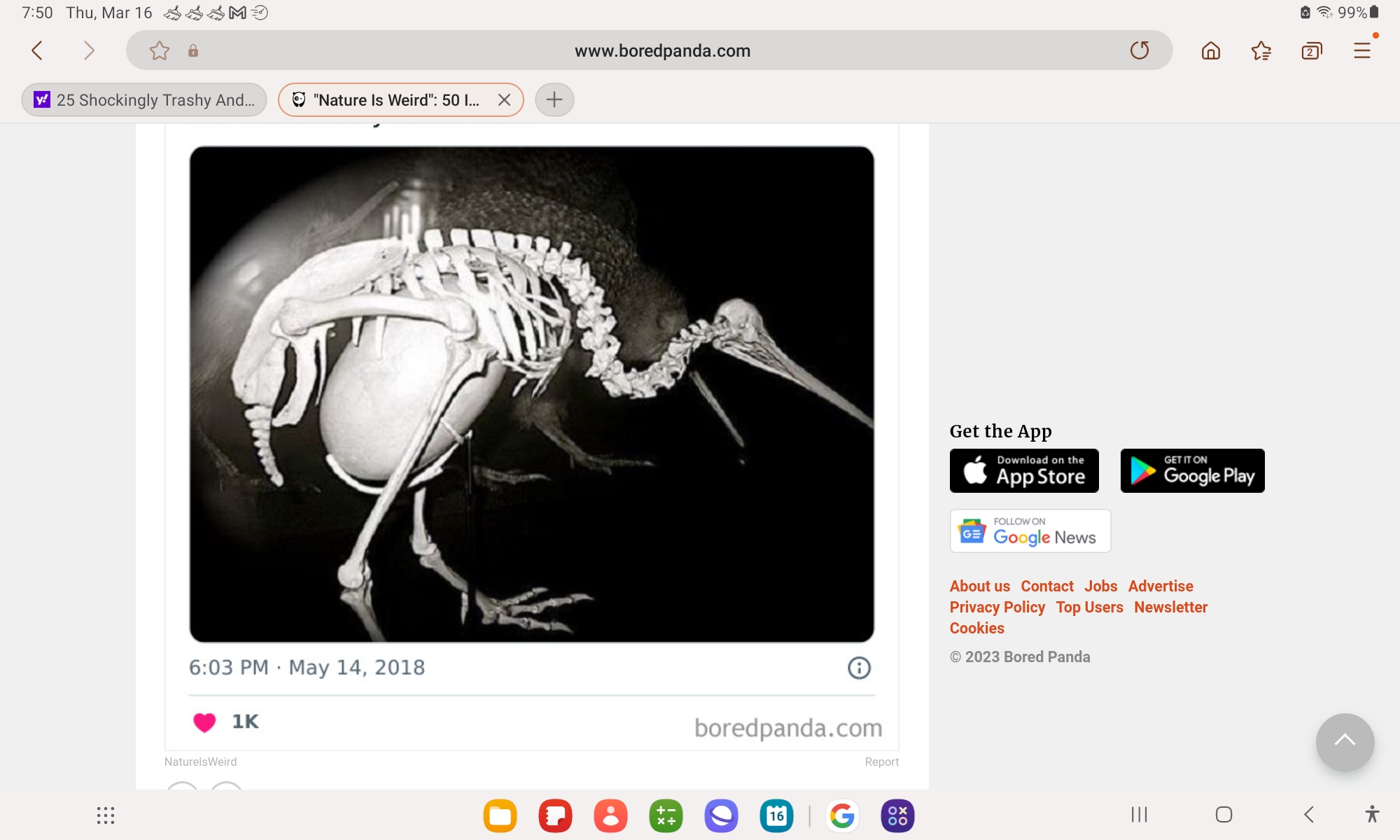Screen dimensions: 1400x840
Task: Tap the Download on the App Store badge
Action: [x=1024, y=471]
